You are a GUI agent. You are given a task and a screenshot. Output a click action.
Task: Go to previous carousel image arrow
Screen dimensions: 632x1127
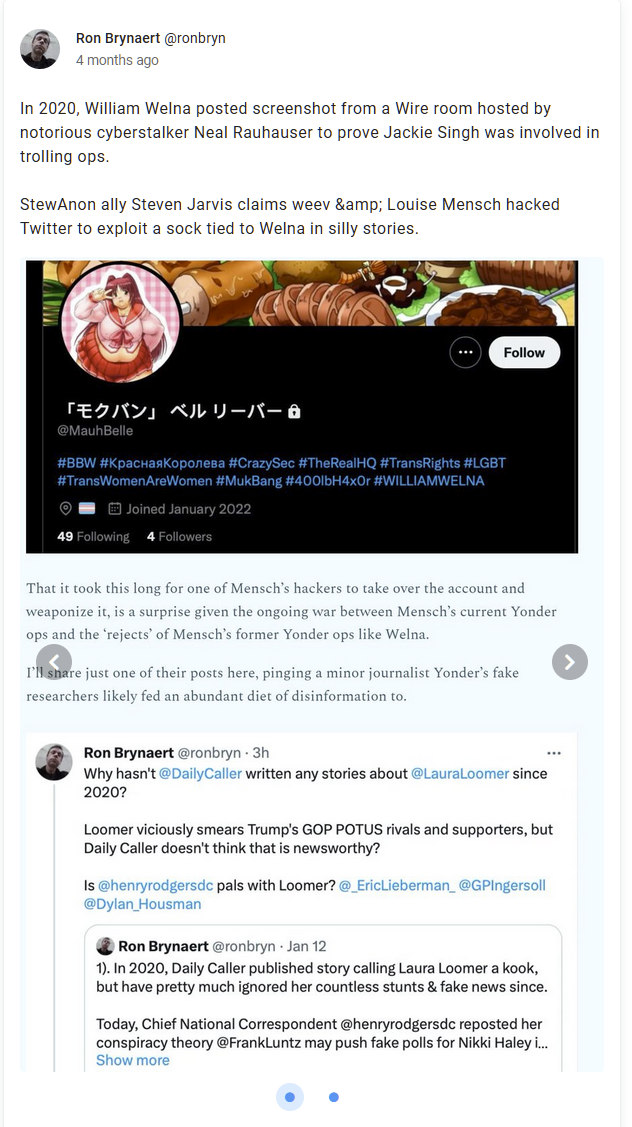pyautogui.click(x=54, y=662)
